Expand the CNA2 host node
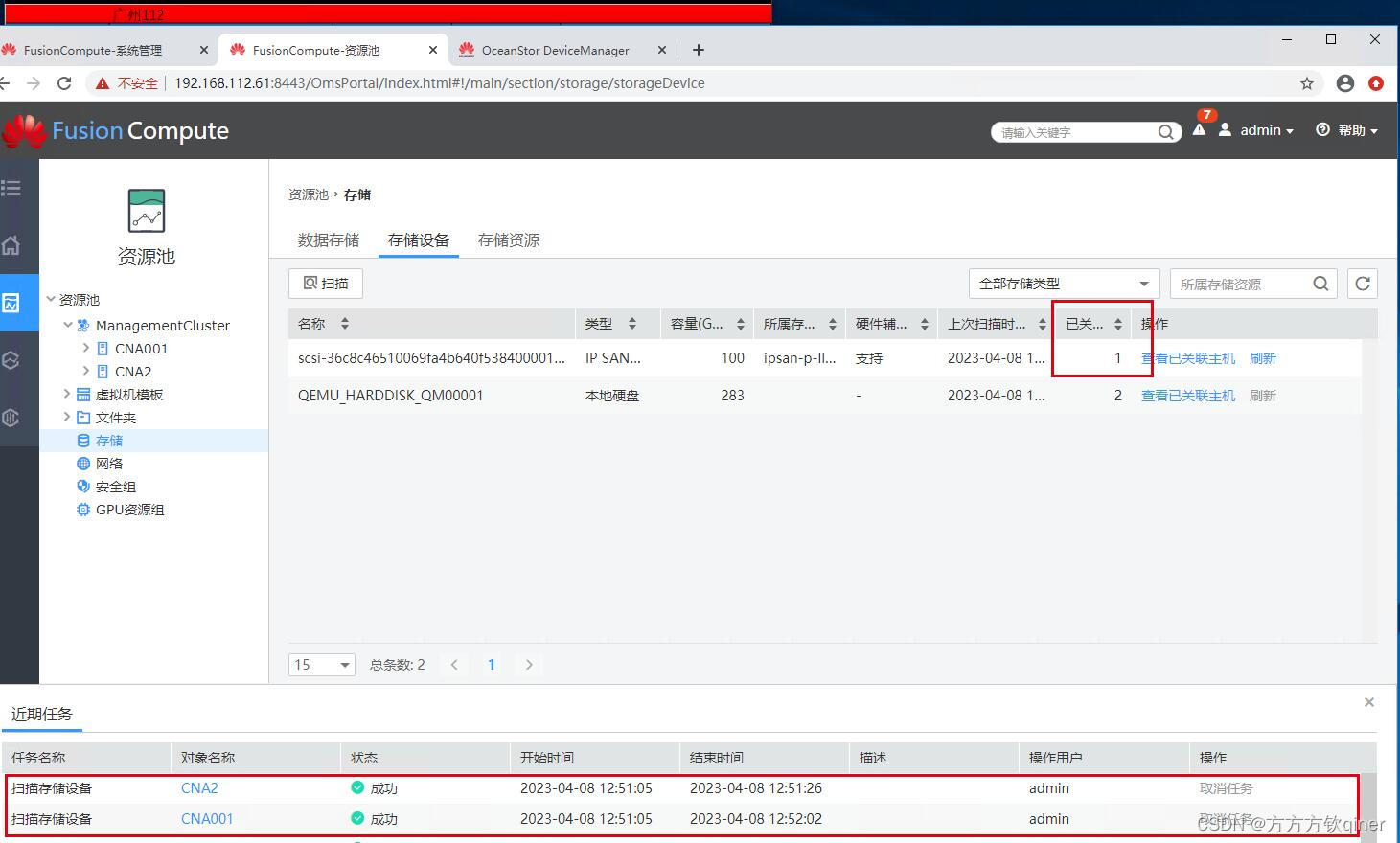 pyautogui.click(x=85, y=371)
